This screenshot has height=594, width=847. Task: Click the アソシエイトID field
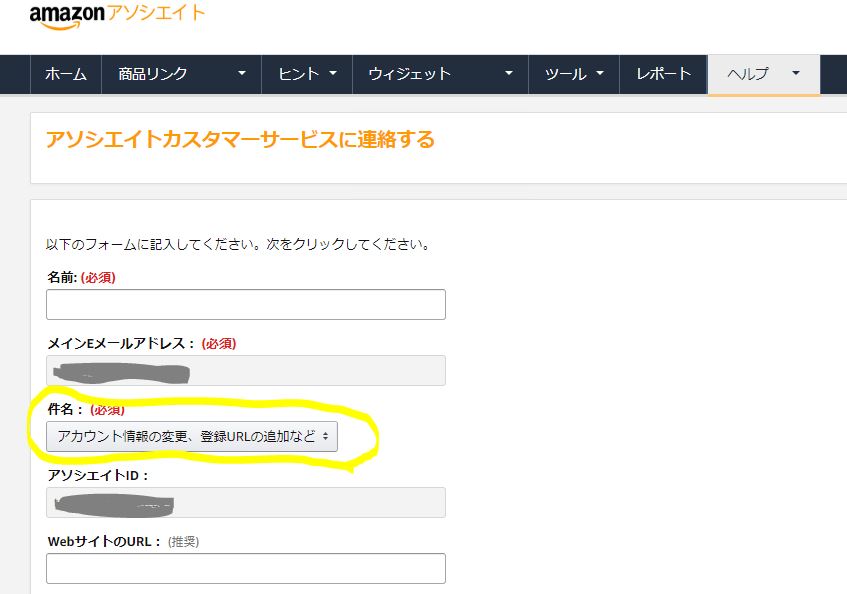click(246, 502)
